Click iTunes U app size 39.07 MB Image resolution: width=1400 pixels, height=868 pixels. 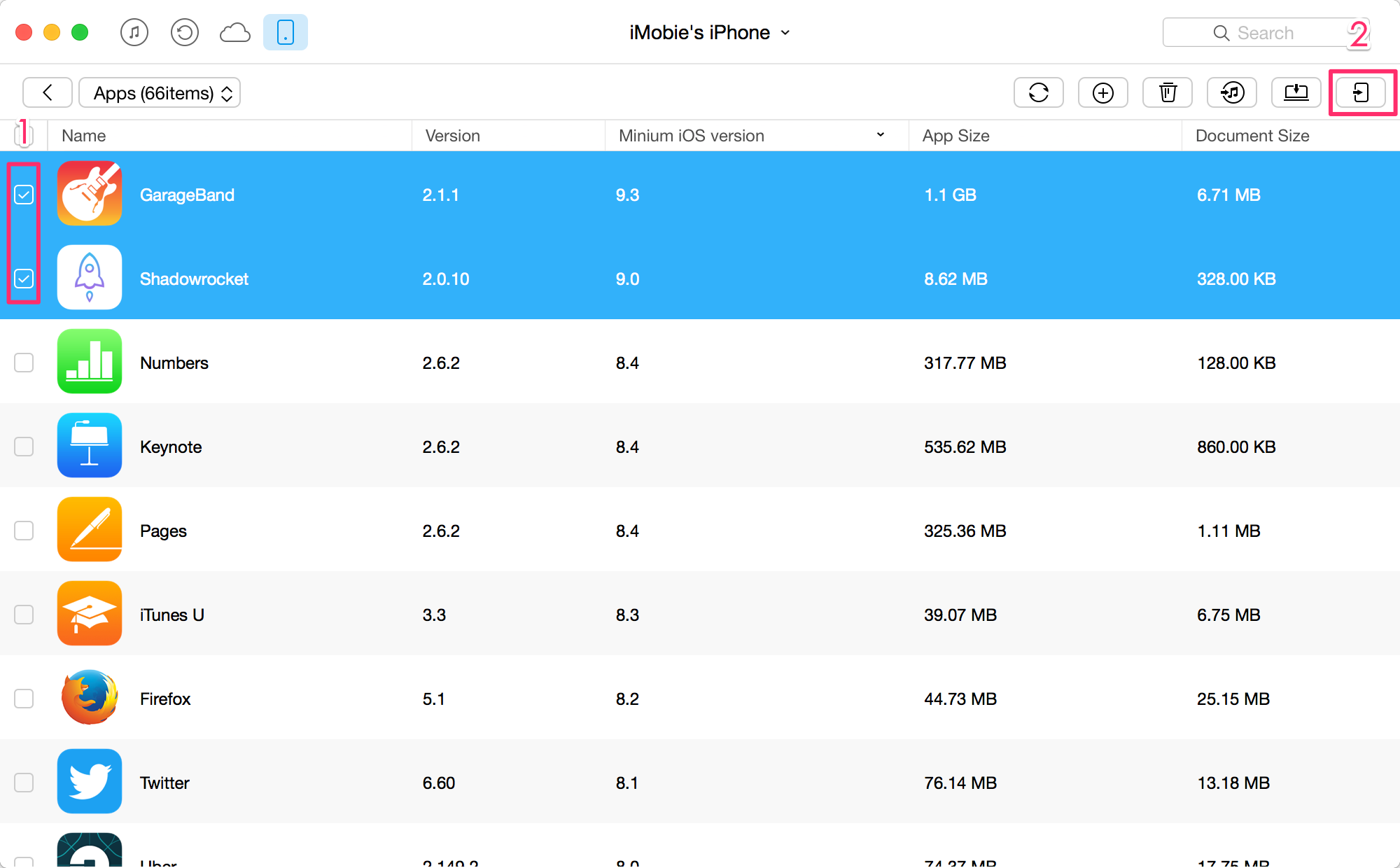(960, 615)
